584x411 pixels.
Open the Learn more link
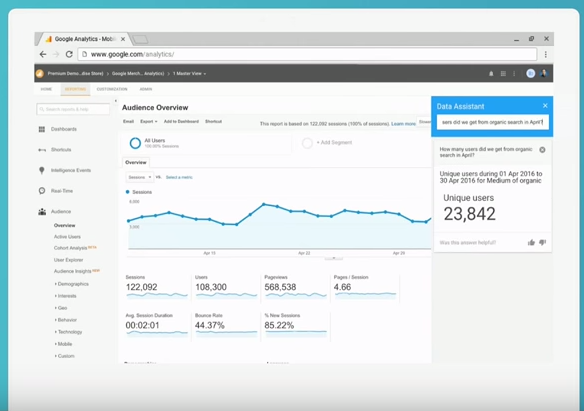pyautogui.click(x=403, y=124)
